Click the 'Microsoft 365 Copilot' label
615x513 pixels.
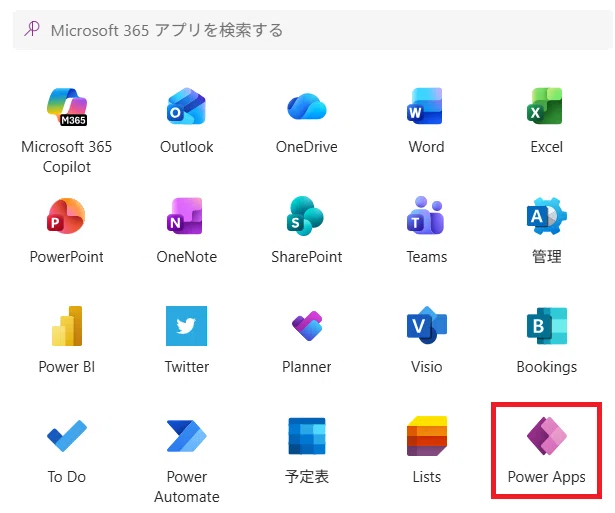(x=67, y=156)
